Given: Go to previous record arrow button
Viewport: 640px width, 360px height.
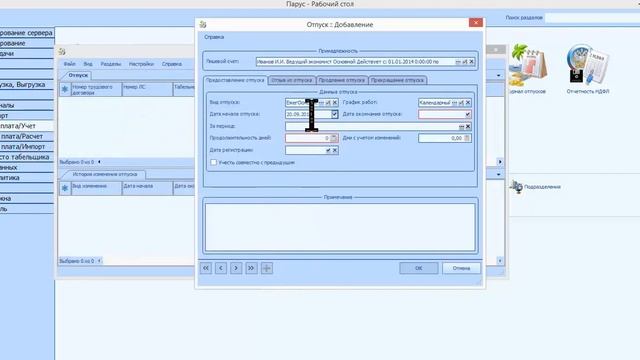Looking at the screenshot, I should (221, 268).
